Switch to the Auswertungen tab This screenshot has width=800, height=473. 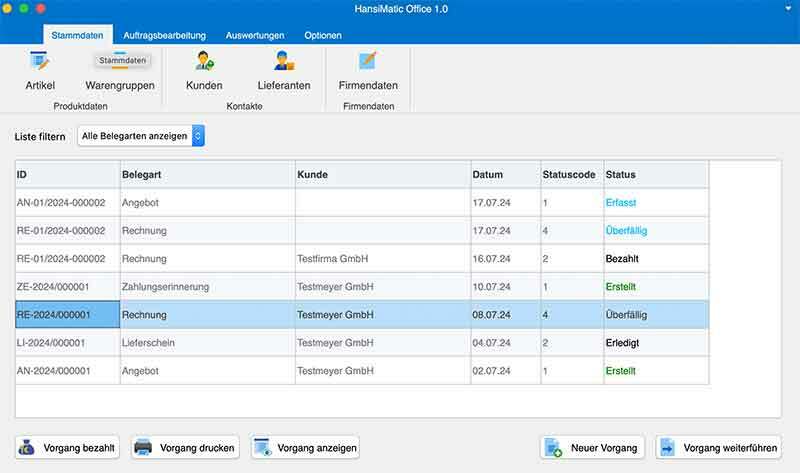click(x=255, y=35)
